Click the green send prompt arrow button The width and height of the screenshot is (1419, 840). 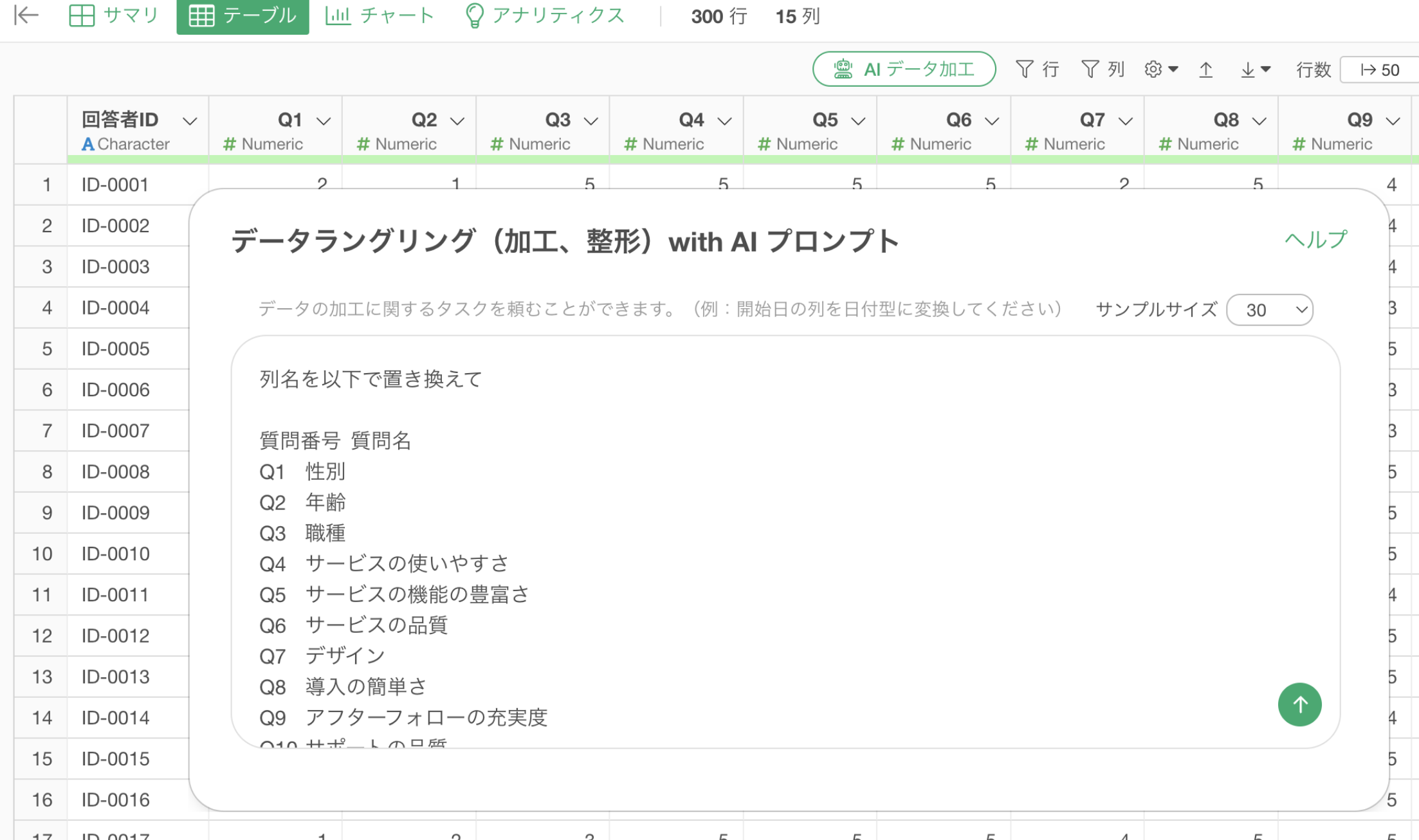pos(1299,704)
